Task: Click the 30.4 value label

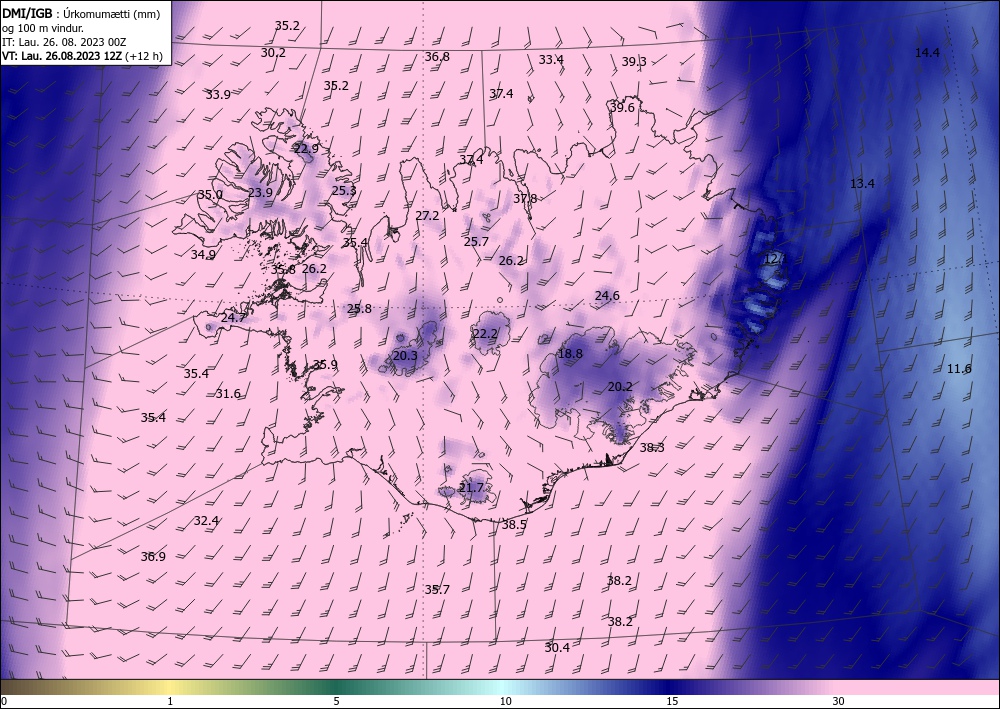Action: (557, 647)
